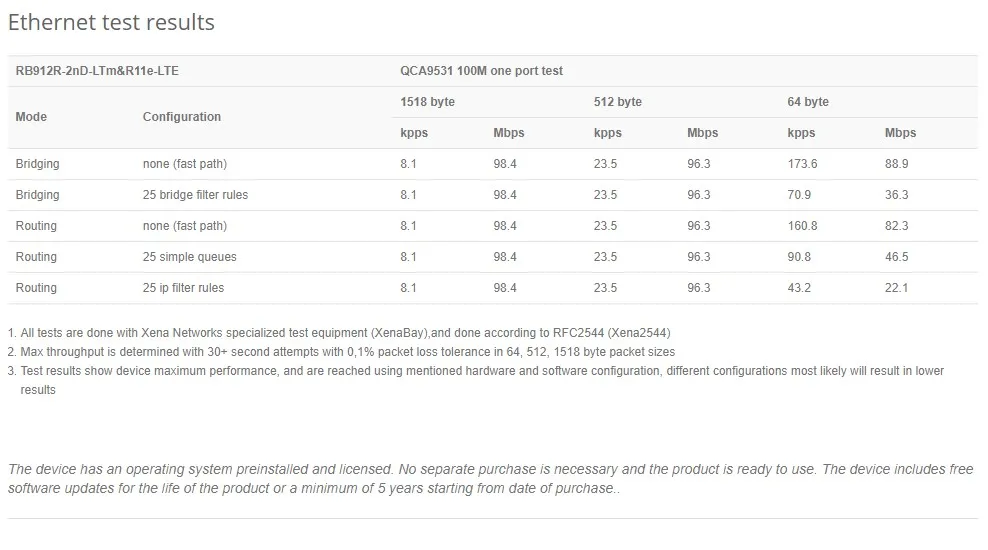Select the 1518 byte column header

point(427,101)
